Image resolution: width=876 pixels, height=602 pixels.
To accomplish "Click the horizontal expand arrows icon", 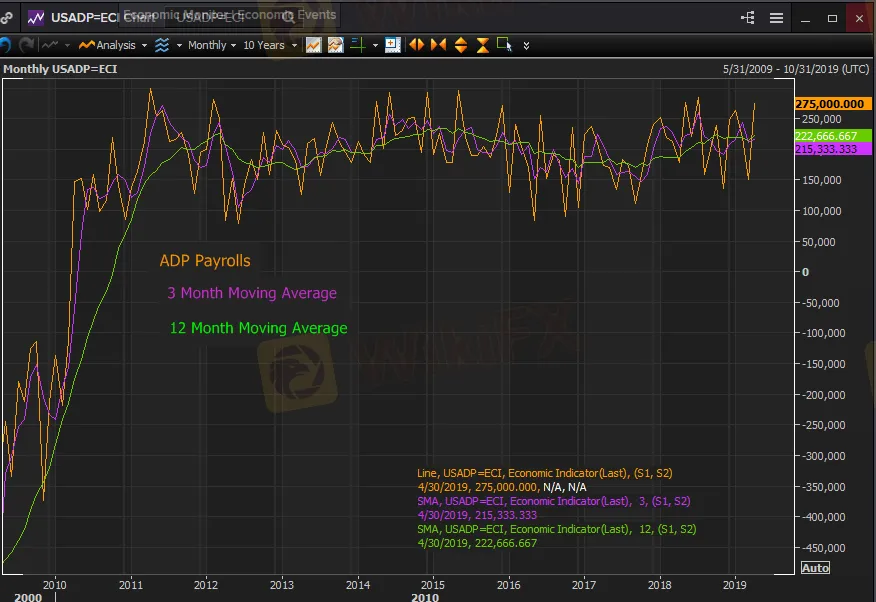I will point(415,45).
